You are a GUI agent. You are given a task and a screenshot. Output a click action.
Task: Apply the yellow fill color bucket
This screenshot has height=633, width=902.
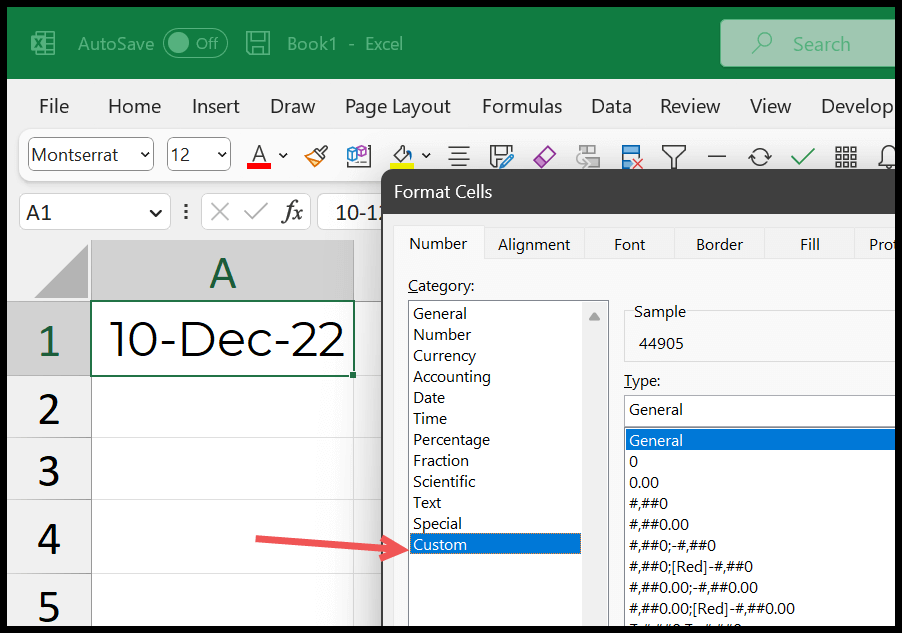pos(402,156)
